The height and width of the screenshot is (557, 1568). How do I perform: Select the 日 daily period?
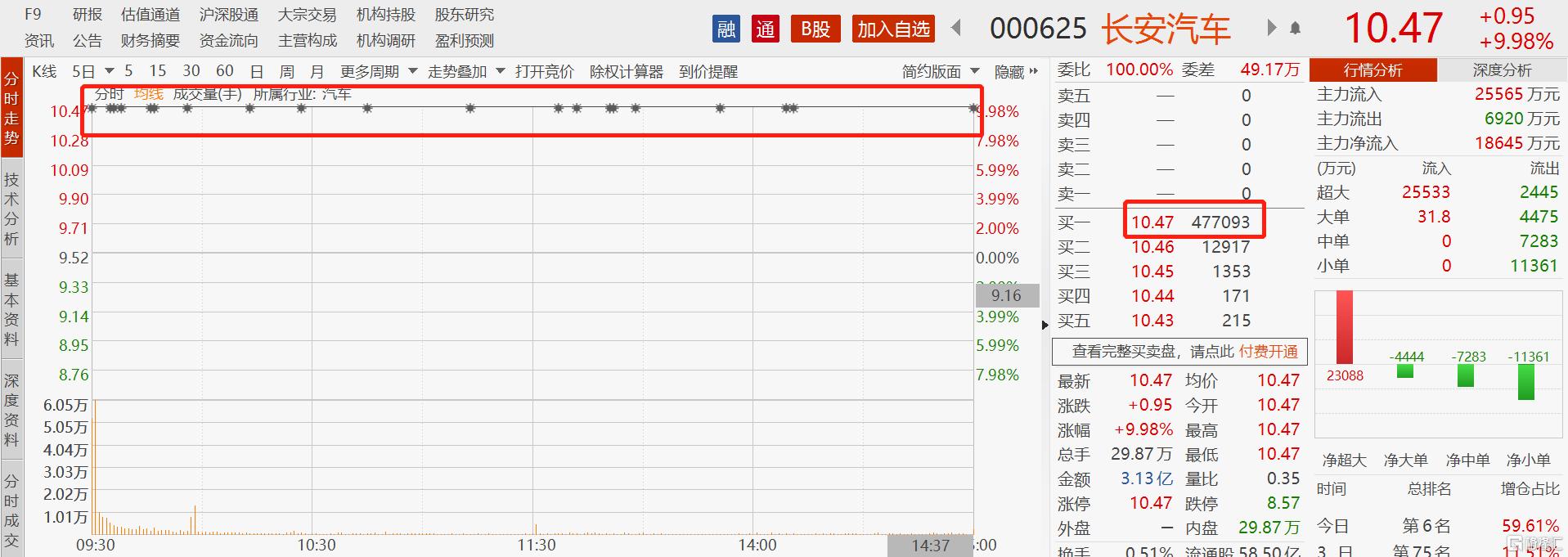(257, 72)
